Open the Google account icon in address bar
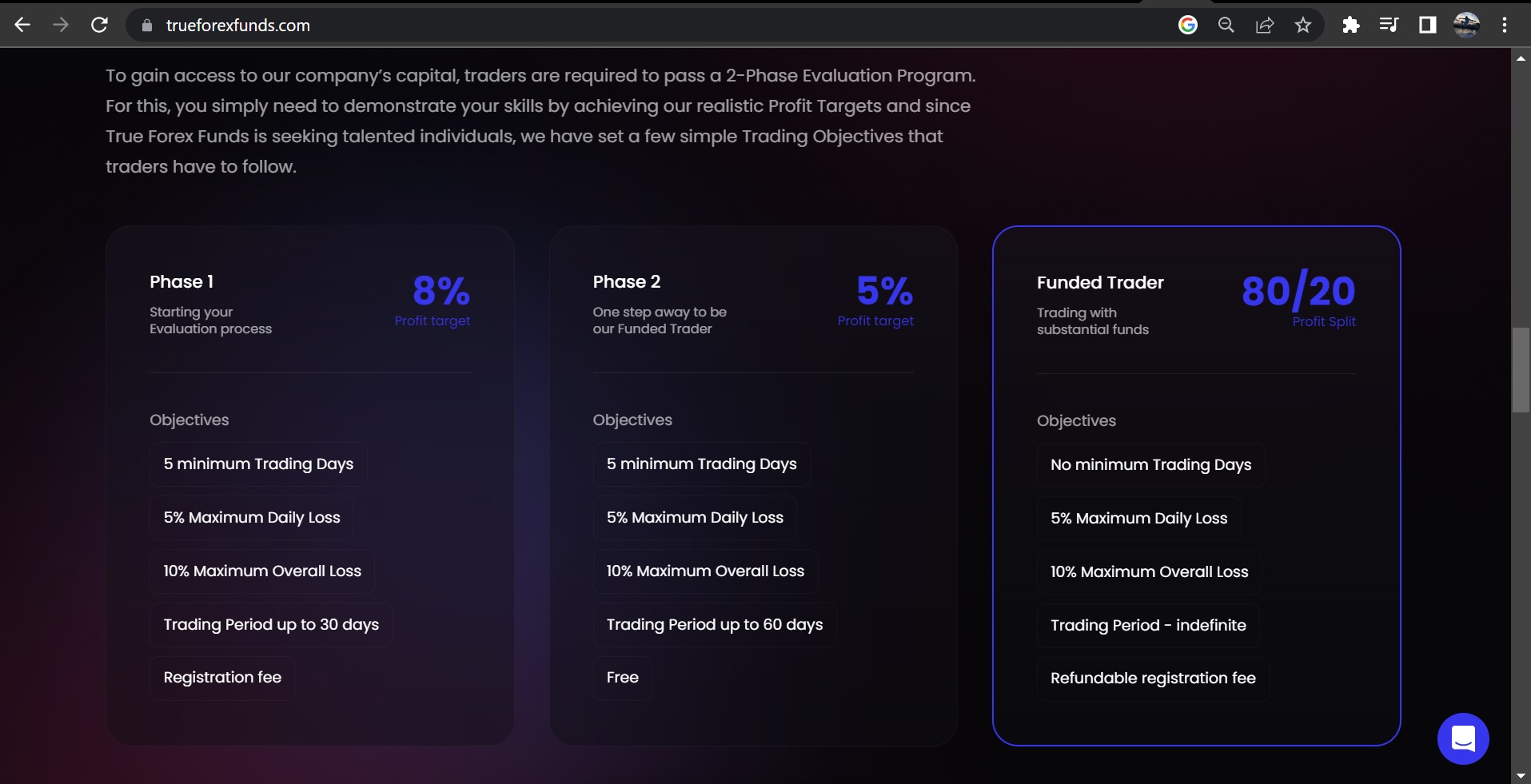1531x784 pixels. pyautogui.click(x=1188, y=25)
